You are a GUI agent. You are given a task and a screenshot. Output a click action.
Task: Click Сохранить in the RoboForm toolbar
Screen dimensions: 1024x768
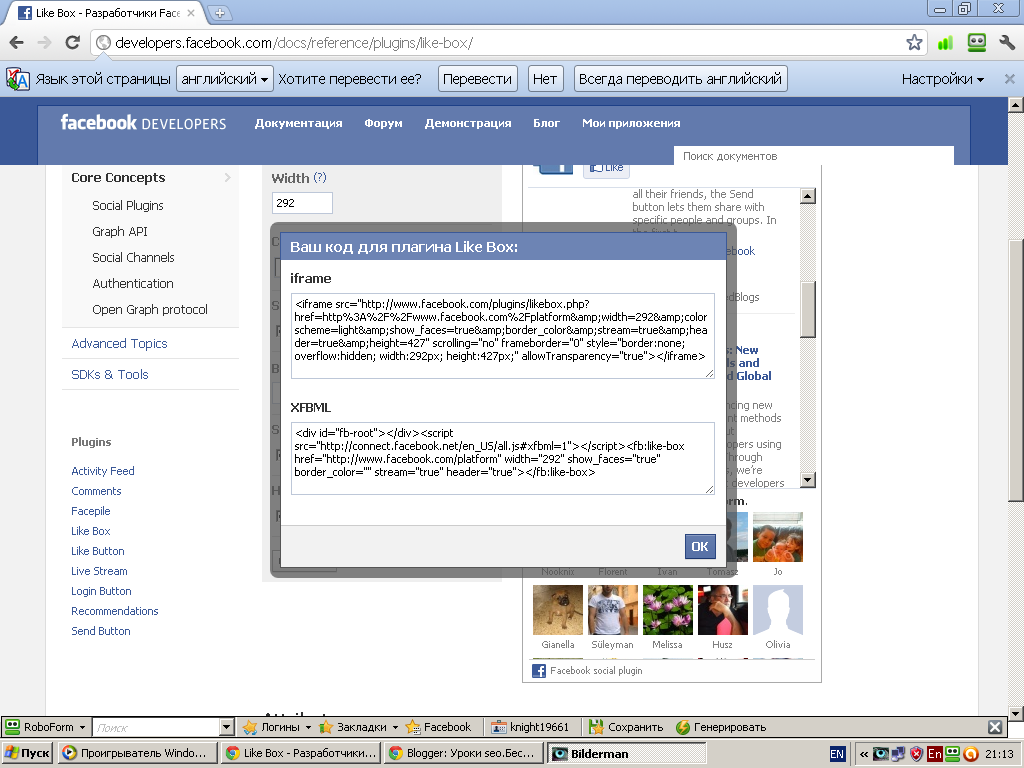626,727
